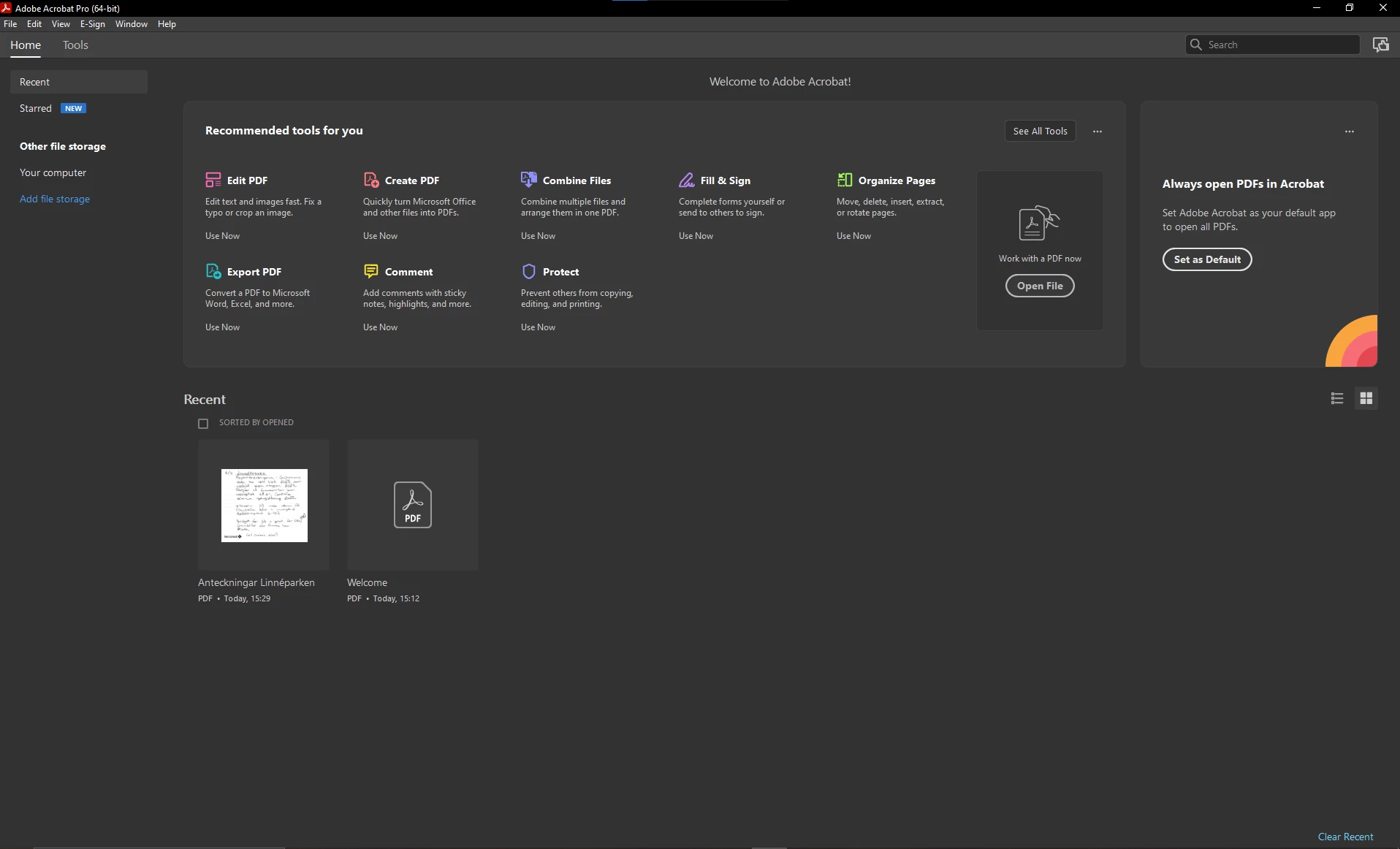
Task: Click inside the Search input field
Action: pos(1273,45)
